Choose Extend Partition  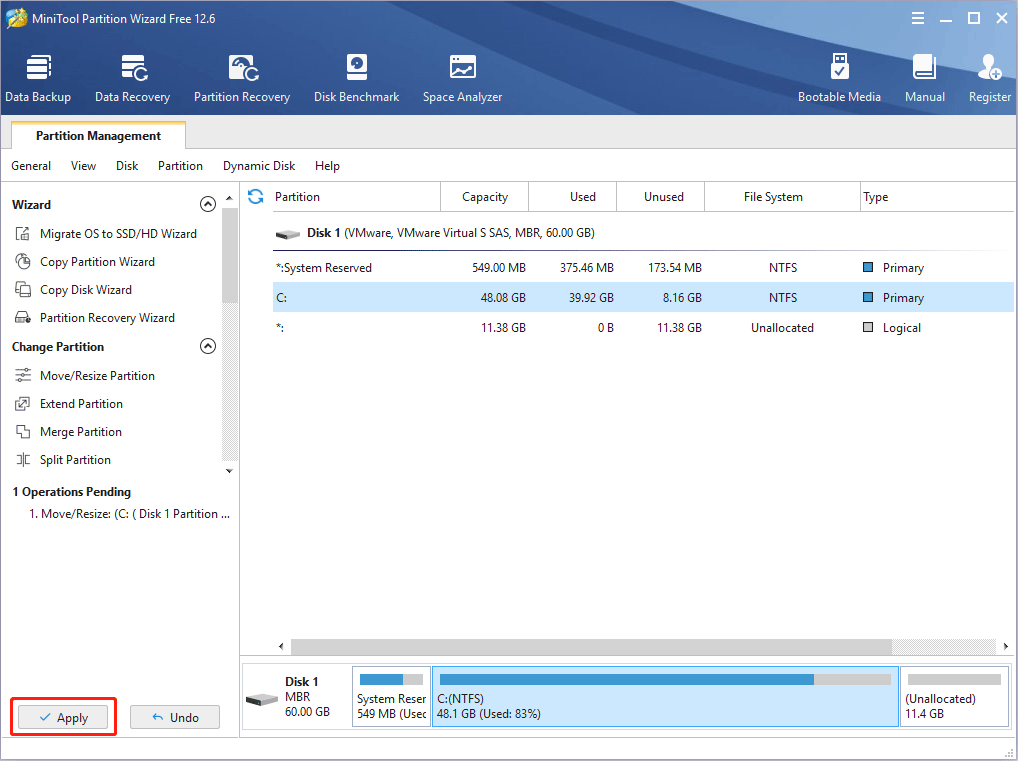click(68, 404)
